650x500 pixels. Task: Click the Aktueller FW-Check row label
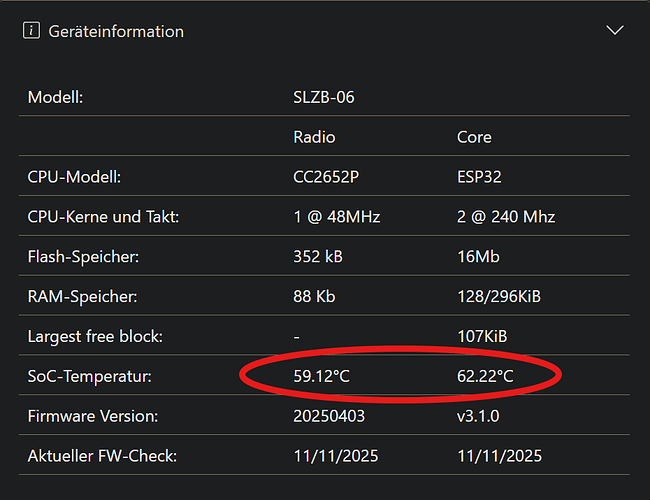coord(102,456)
